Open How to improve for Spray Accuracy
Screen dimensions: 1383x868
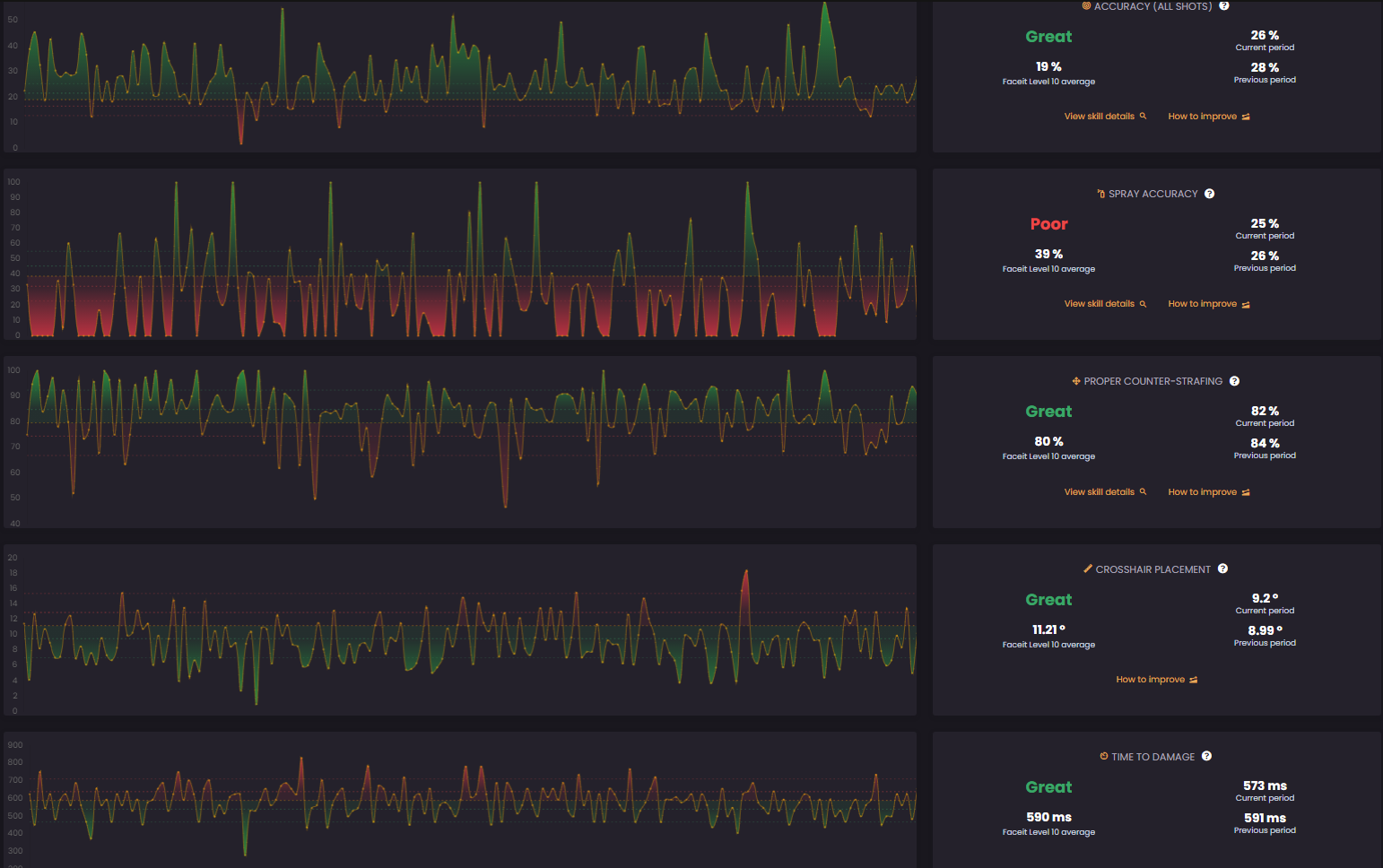(x=1209, y=304)
